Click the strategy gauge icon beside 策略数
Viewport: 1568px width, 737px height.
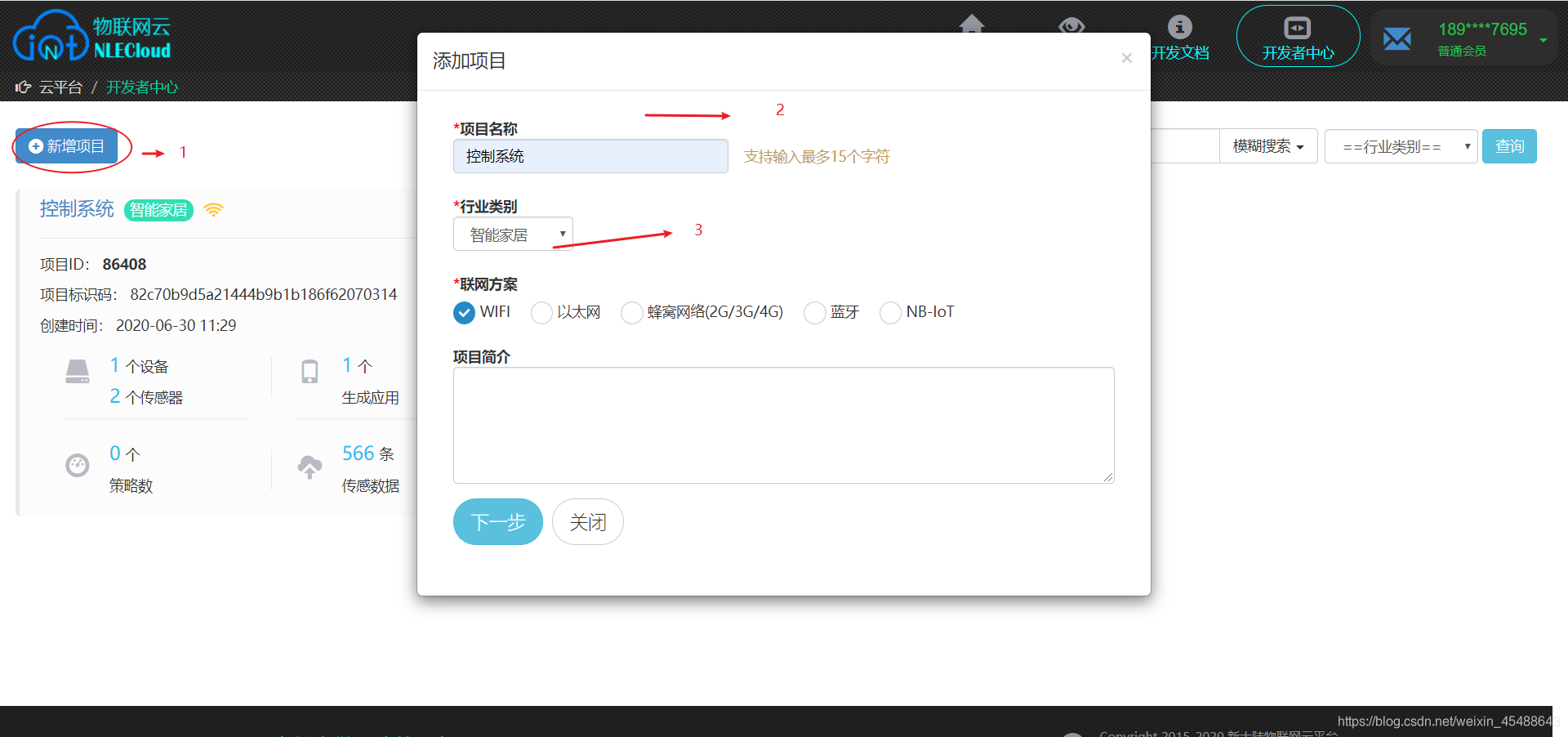pyautogui.click(x=77, y=466)
